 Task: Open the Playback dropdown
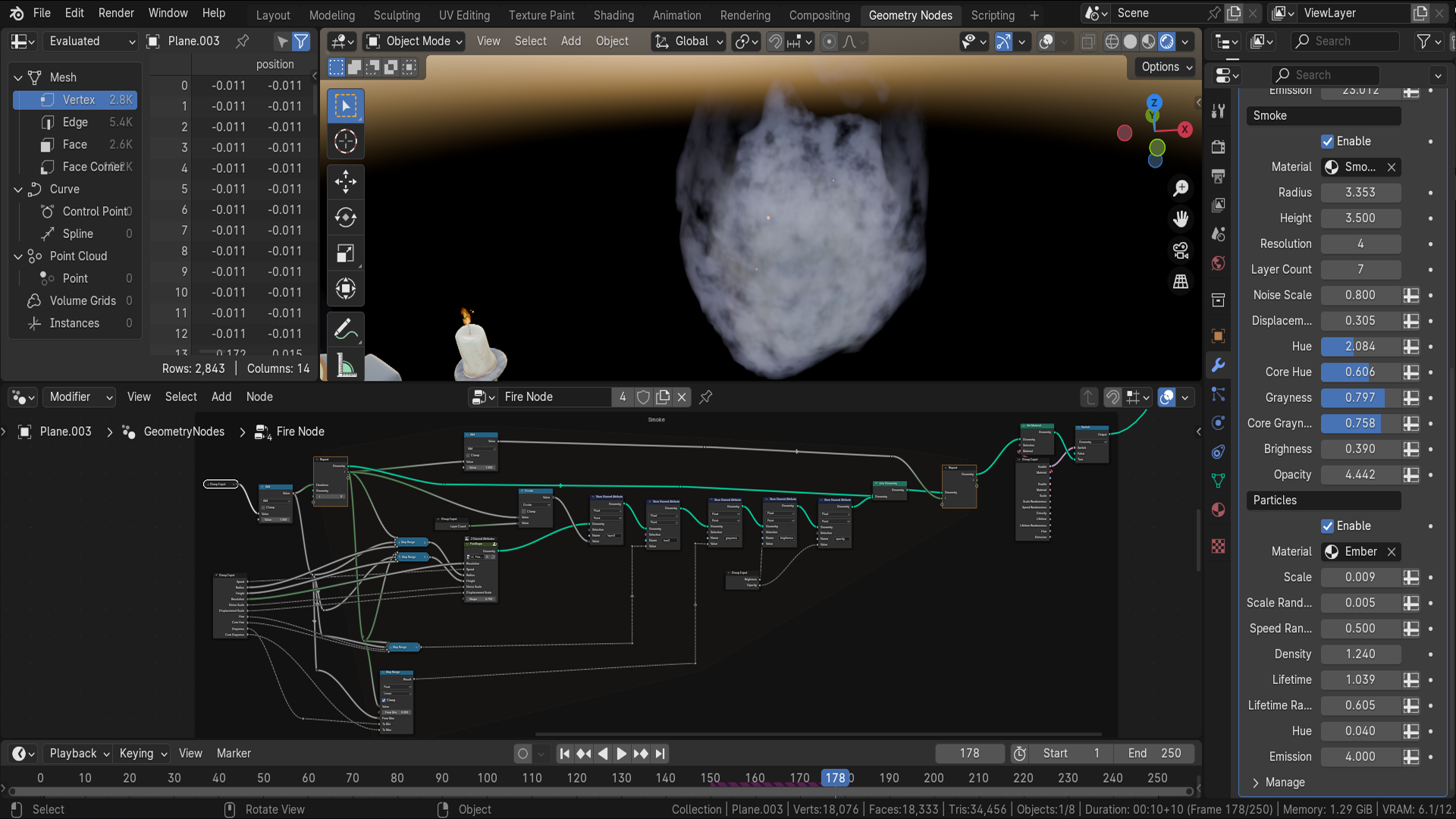[x=80, y=754]
